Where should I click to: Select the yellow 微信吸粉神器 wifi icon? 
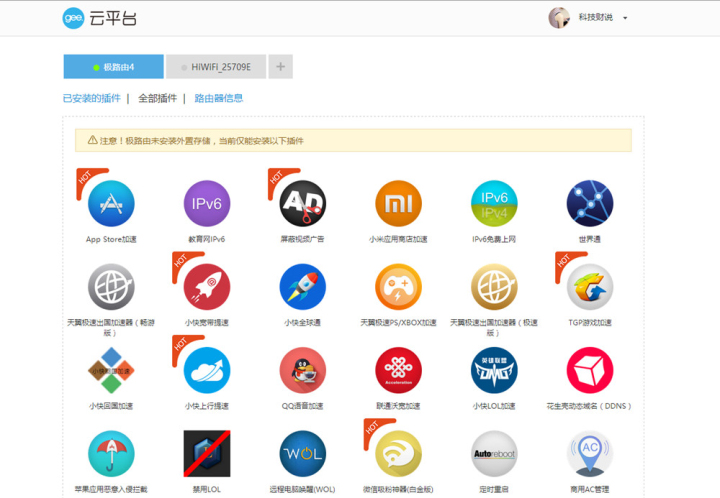[399, 454]
